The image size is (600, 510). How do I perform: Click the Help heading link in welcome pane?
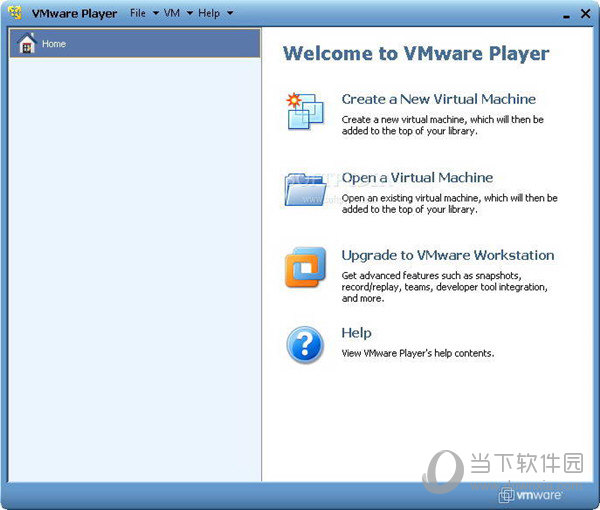click(x=356, y=333)
